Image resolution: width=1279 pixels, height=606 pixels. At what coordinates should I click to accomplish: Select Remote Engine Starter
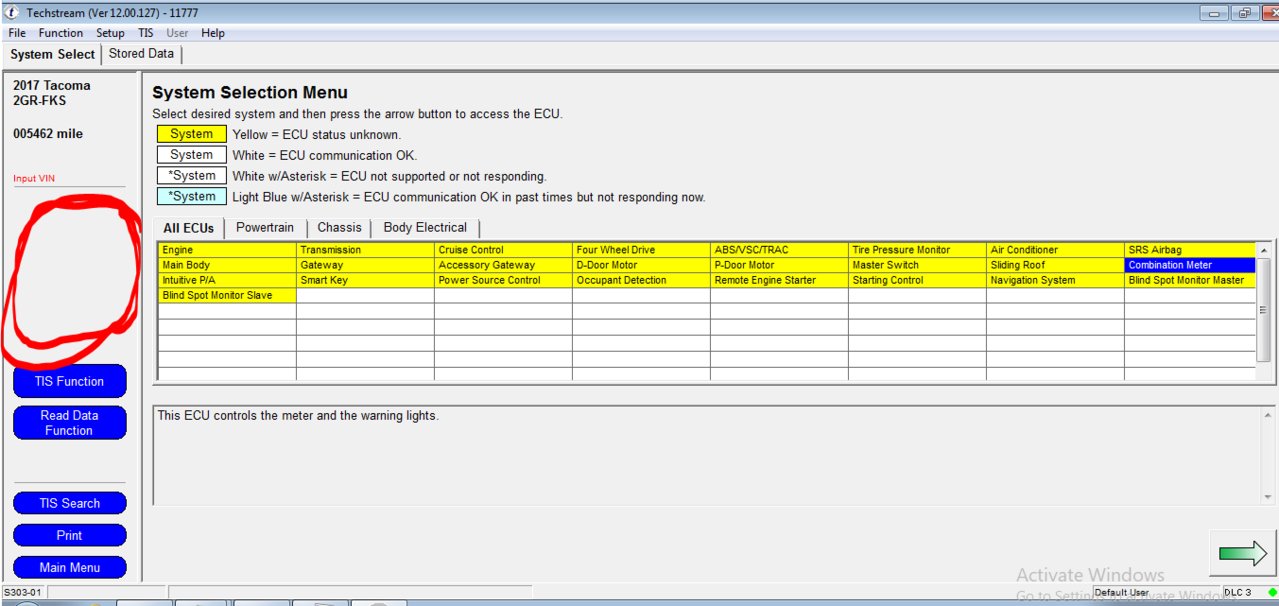coord(780,280)
